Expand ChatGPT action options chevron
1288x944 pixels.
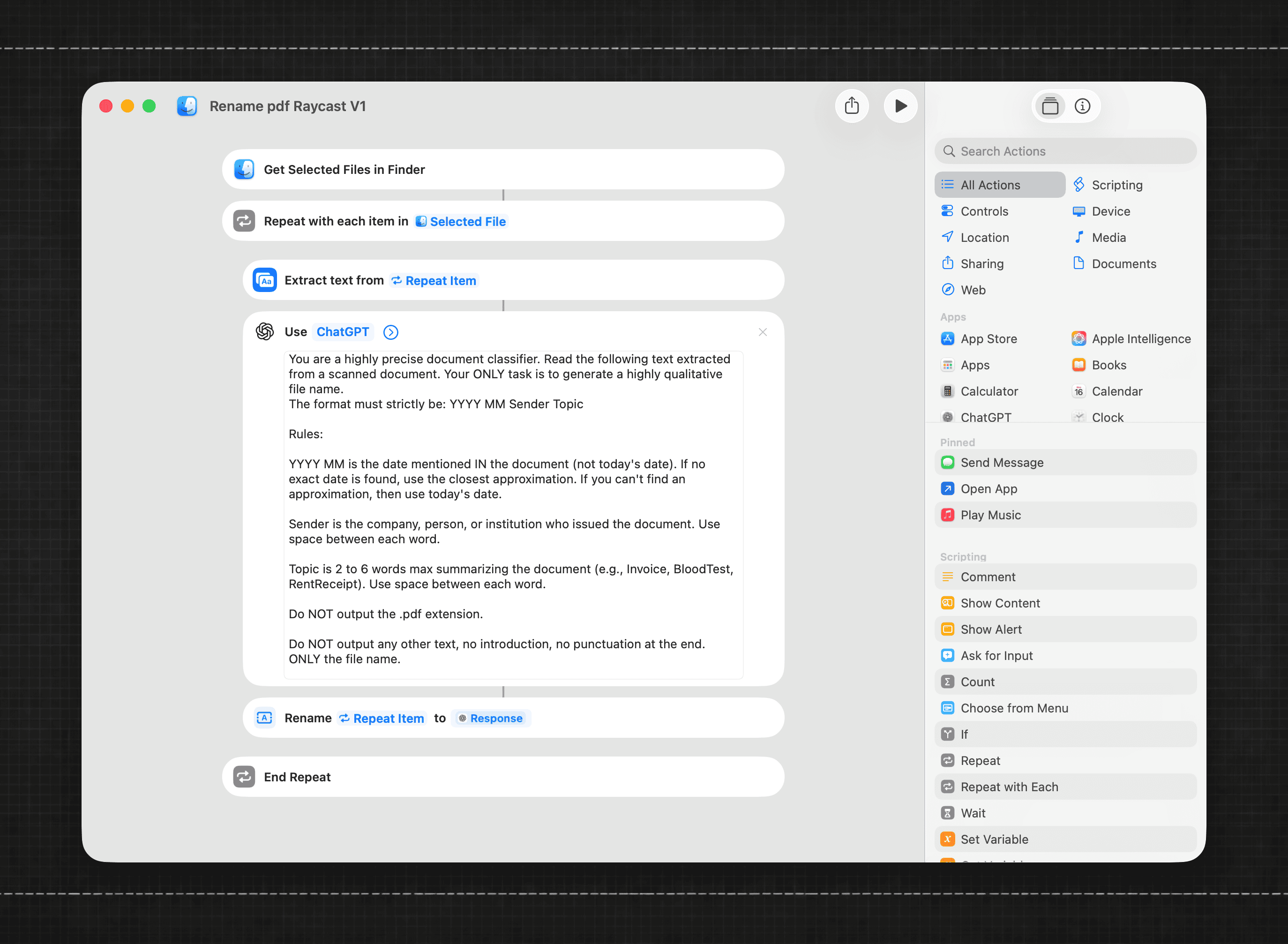[391, 332]
